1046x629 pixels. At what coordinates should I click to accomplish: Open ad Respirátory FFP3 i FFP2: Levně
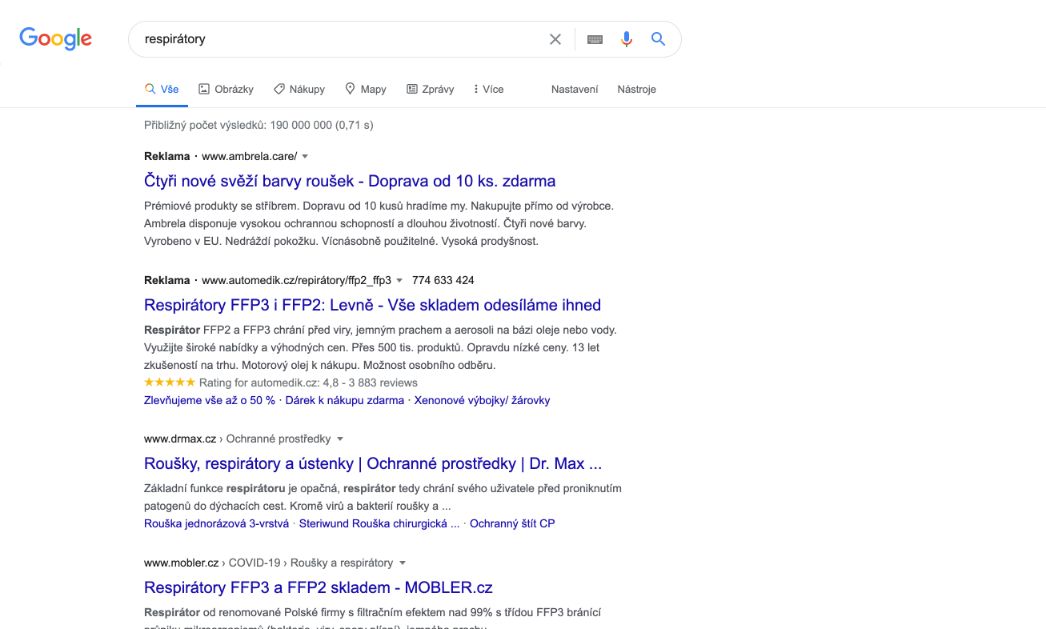click(372, 305)
